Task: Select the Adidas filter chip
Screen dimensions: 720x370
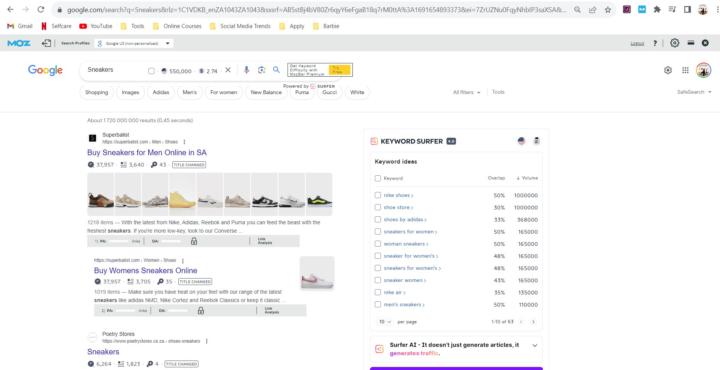Action: tap(161, 92)
